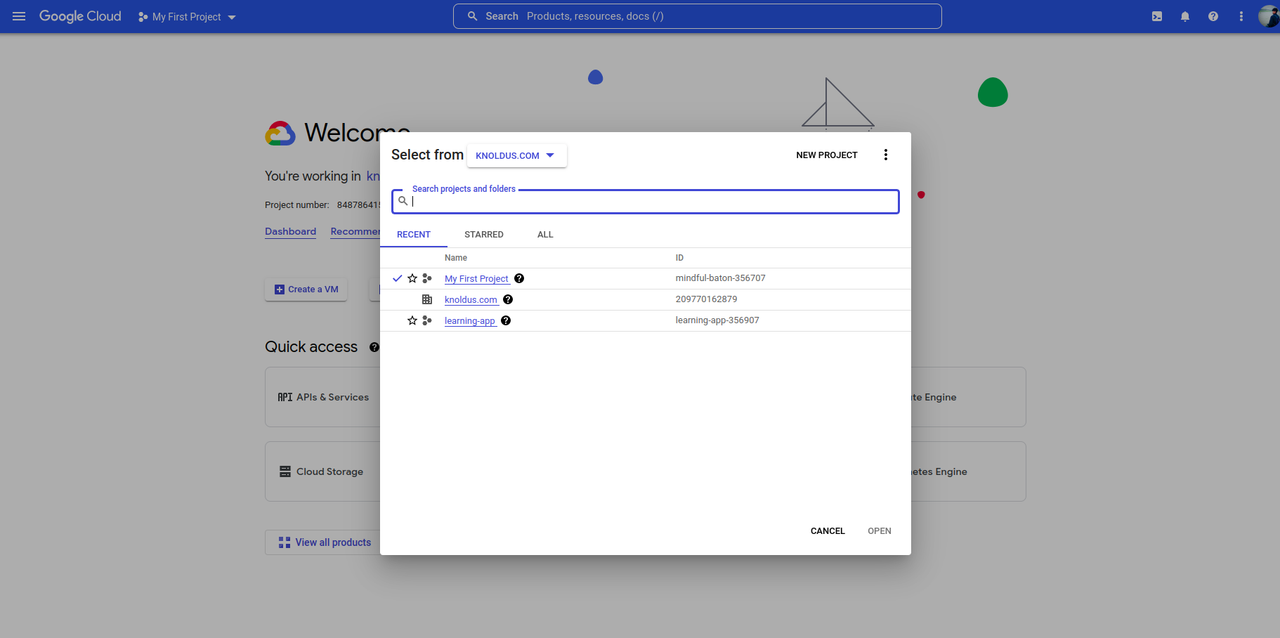Click help icon next to learning-app

(506, 320)
